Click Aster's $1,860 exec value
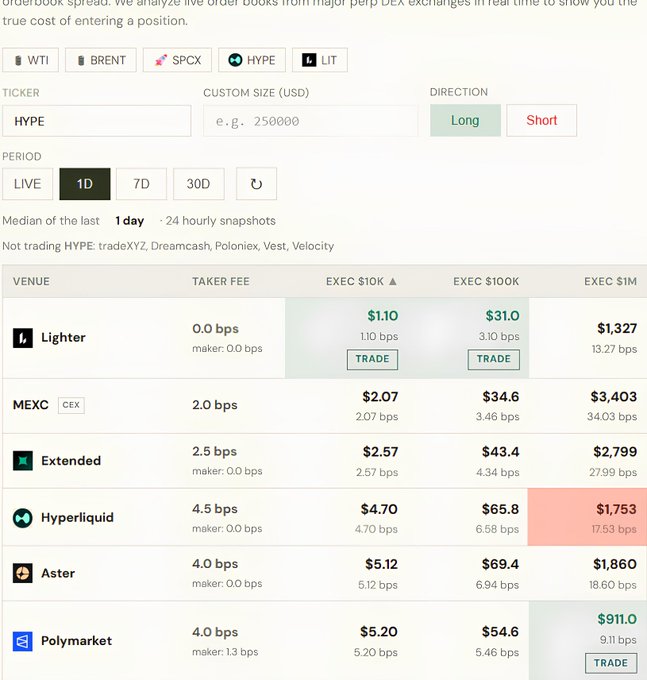The height and width of the screenshot is (680, 647). [615, 565]
